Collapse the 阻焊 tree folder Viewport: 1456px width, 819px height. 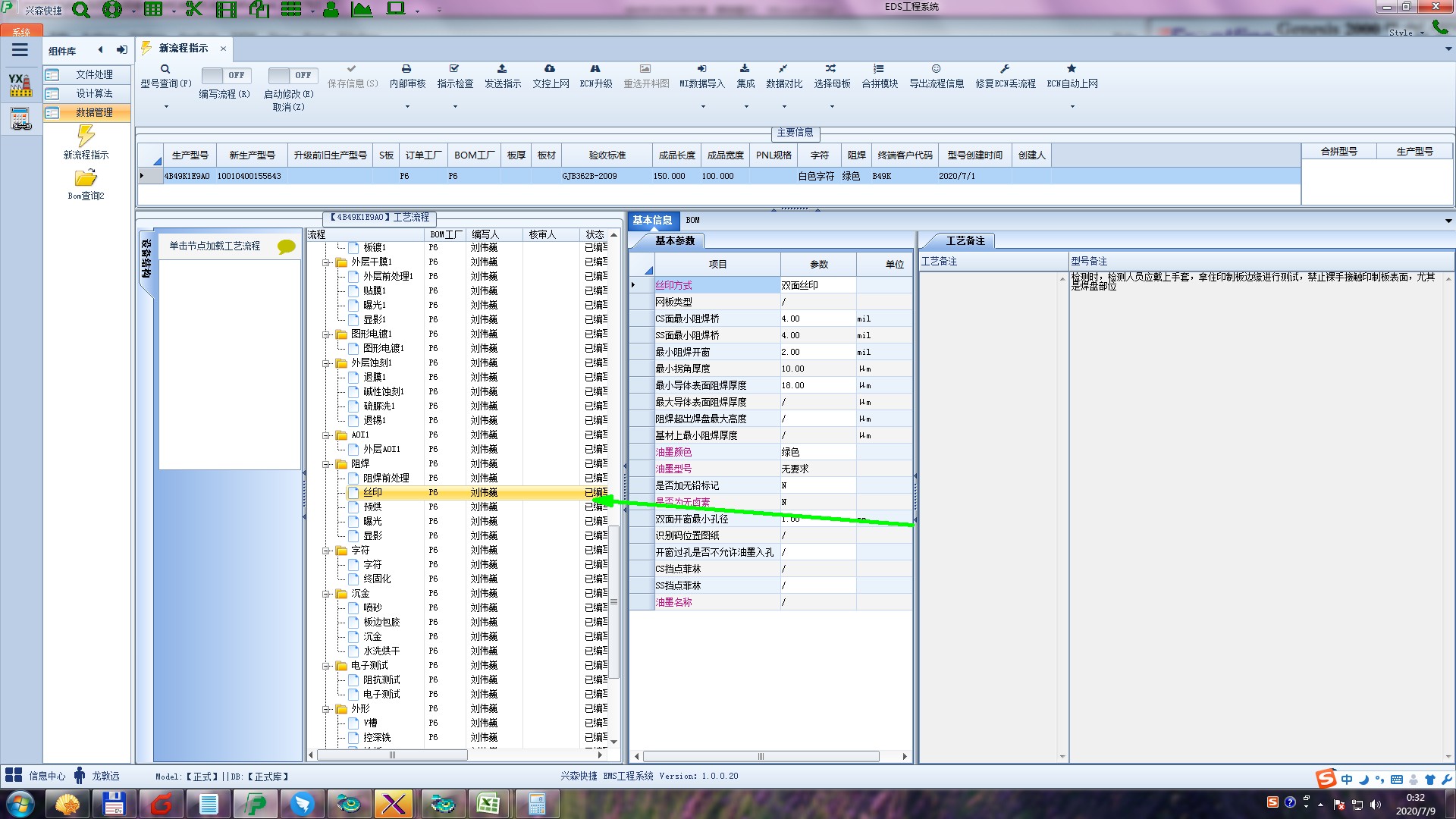click(x=326, y=464)
